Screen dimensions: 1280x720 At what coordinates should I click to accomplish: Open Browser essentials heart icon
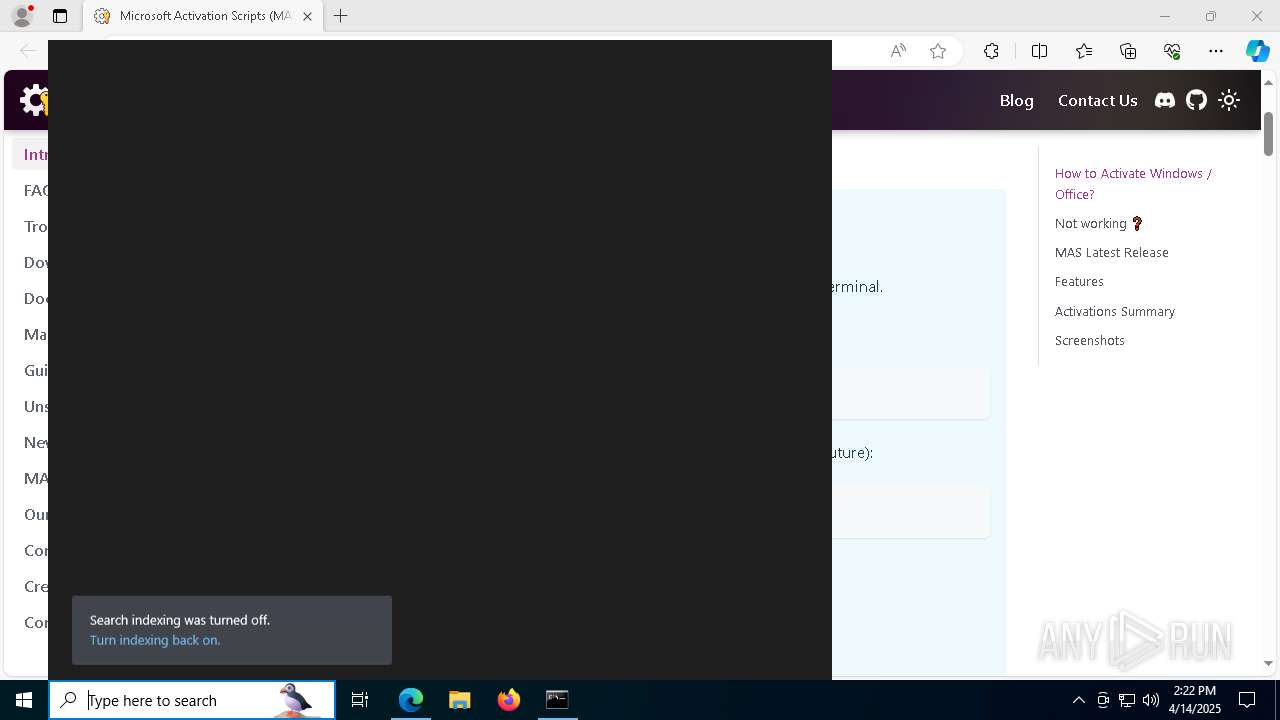pyautogui.click(x=1172, y=51)
